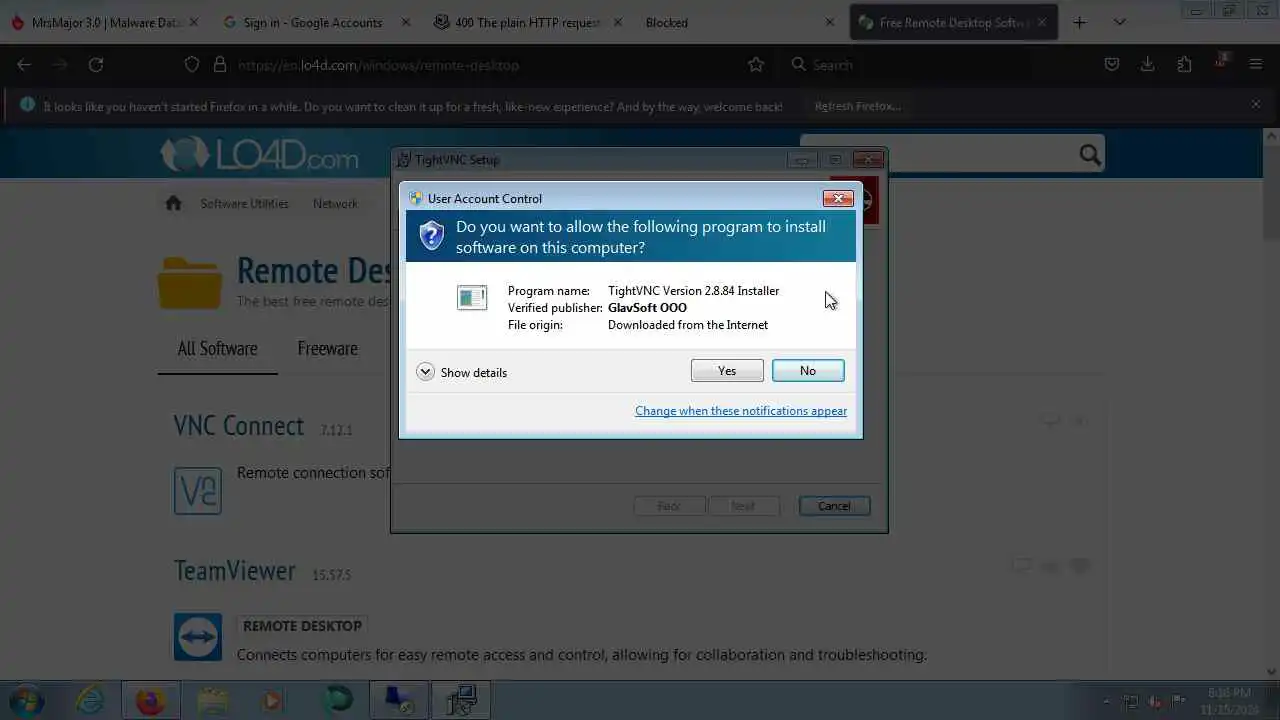The width and height of the screenshot is (1280, 720).
Task: Click the installer program icon in UAC
Action: click(x=472, y=297)
